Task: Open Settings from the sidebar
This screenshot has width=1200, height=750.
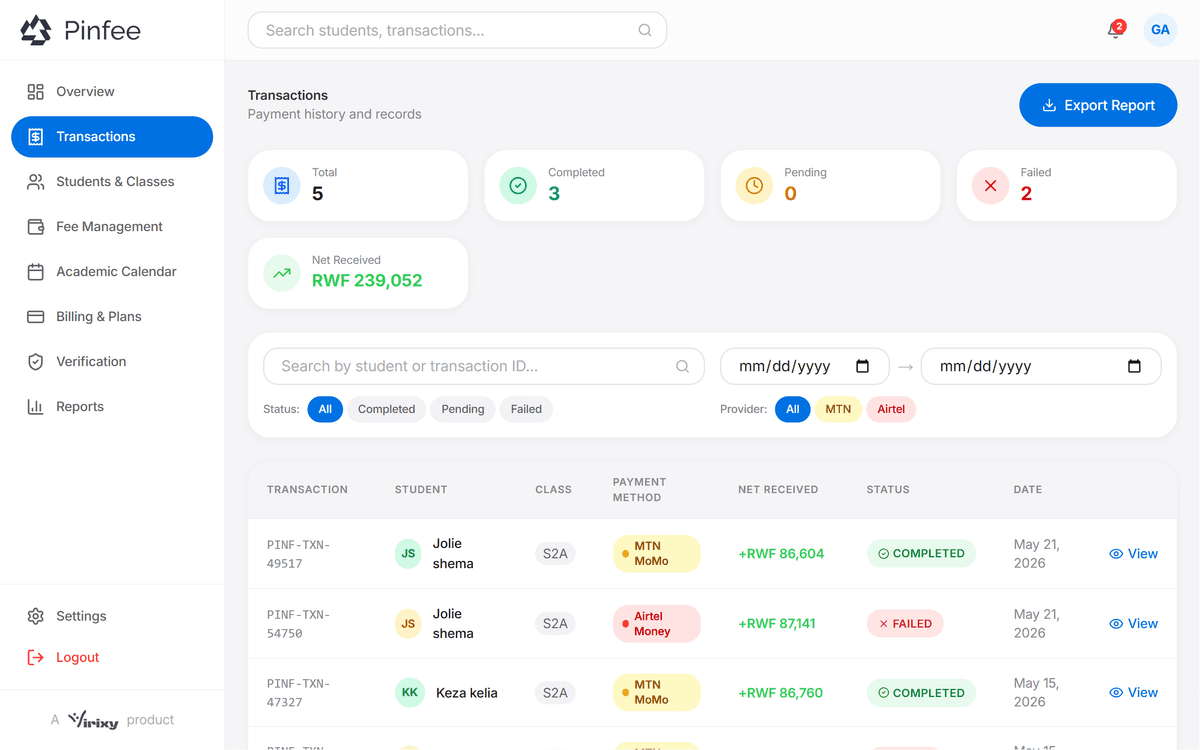Action: [x=112, y=616]
